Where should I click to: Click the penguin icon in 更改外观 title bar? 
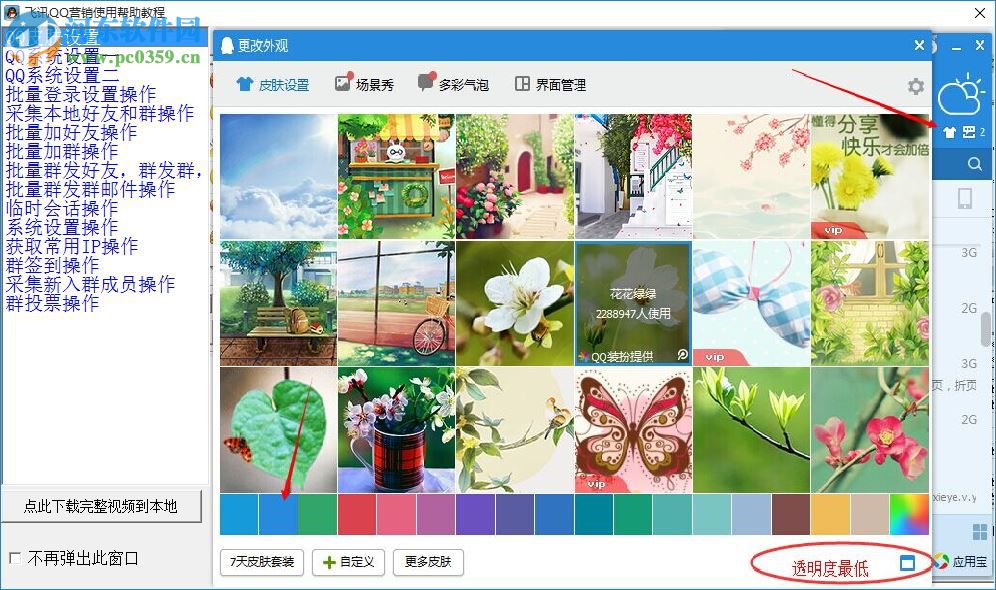227,46
